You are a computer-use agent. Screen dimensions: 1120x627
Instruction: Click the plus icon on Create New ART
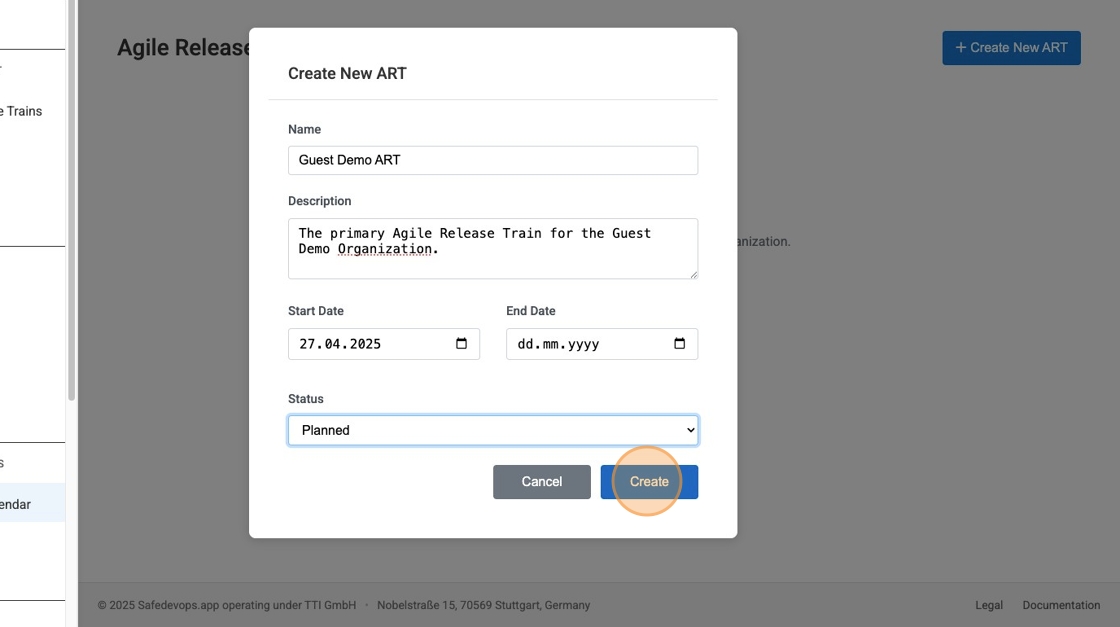(961, 47)
